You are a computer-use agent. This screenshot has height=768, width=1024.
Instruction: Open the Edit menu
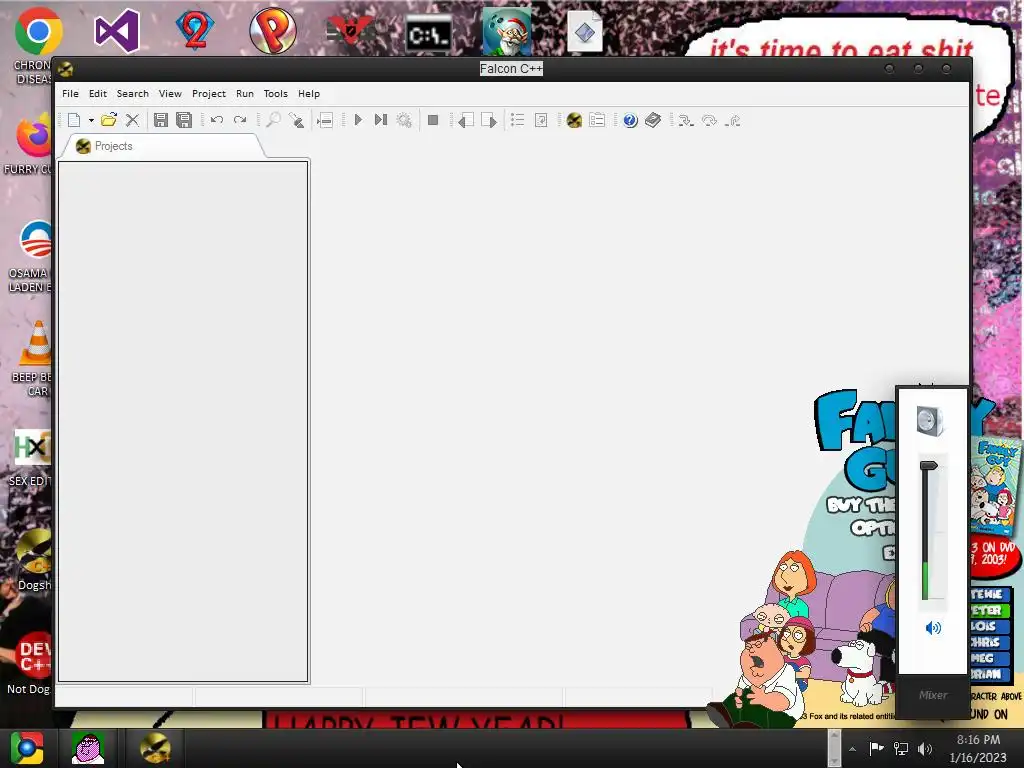pos(98,93)
